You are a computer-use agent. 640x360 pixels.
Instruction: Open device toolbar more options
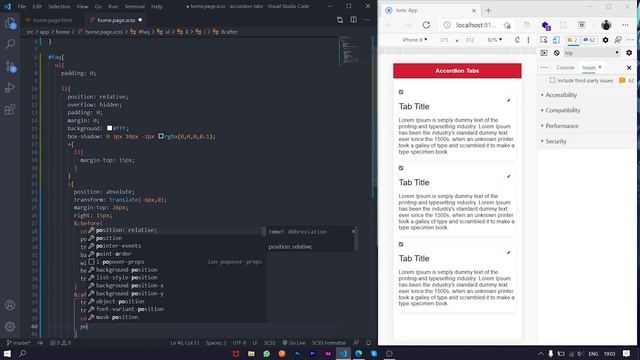pyautogui.click(x=528, y=40)
